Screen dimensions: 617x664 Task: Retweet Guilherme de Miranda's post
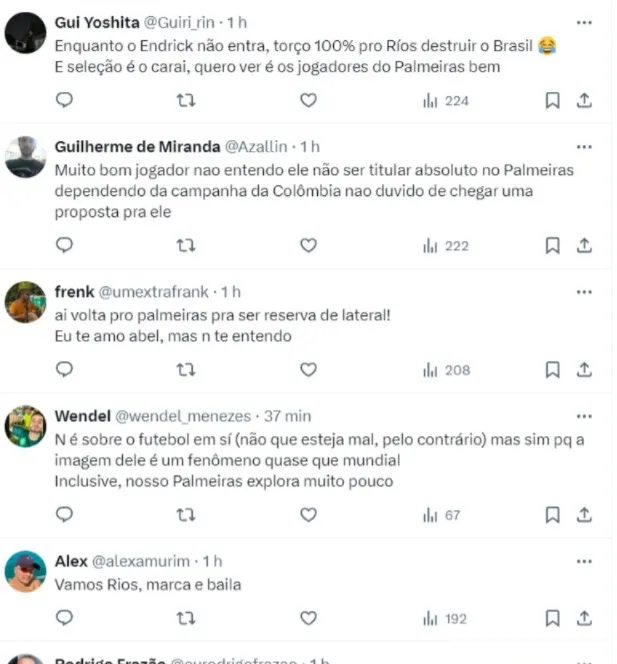[185, 245]
